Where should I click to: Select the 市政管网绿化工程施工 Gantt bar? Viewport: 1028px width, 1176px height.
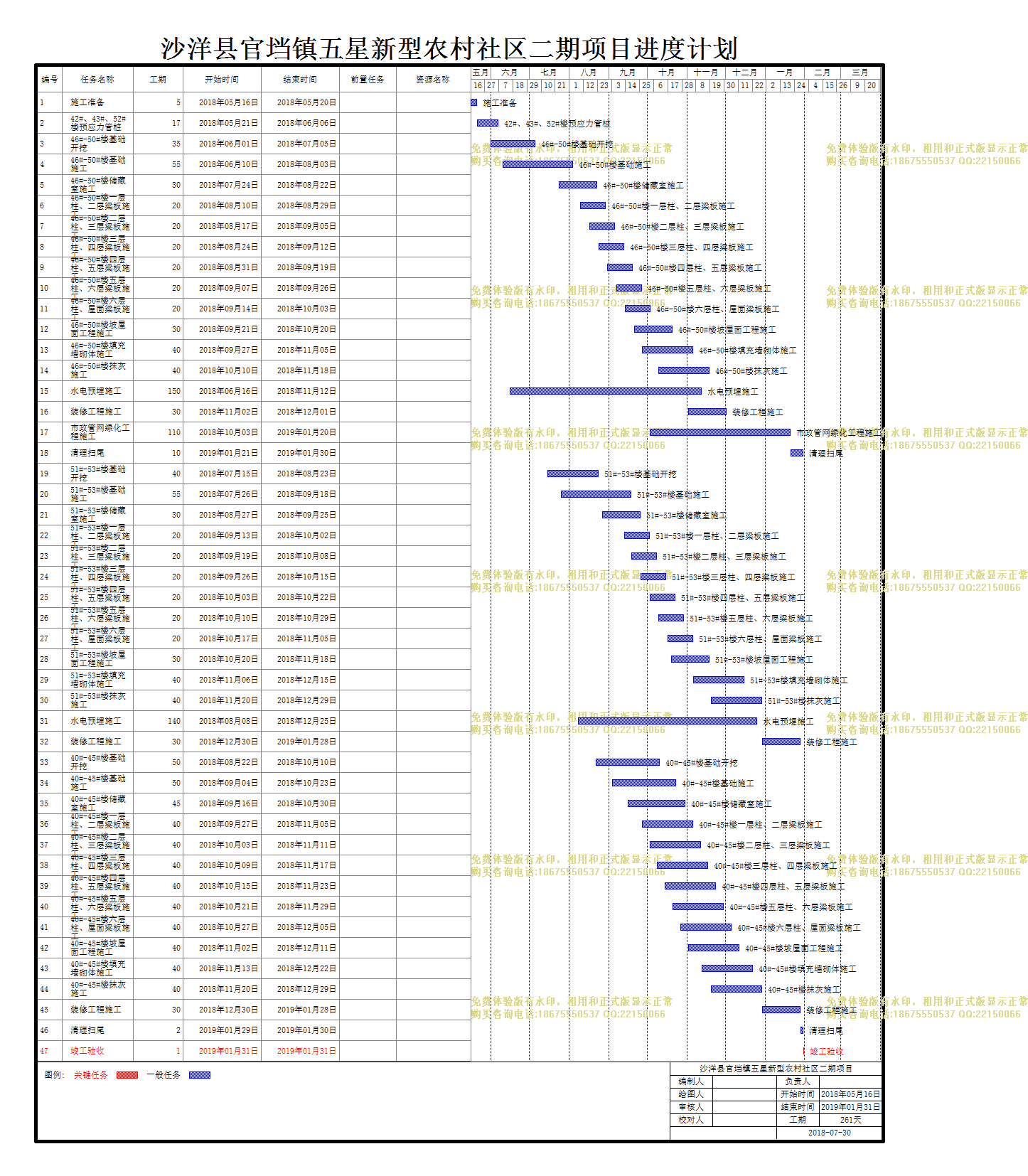point(720,432)
